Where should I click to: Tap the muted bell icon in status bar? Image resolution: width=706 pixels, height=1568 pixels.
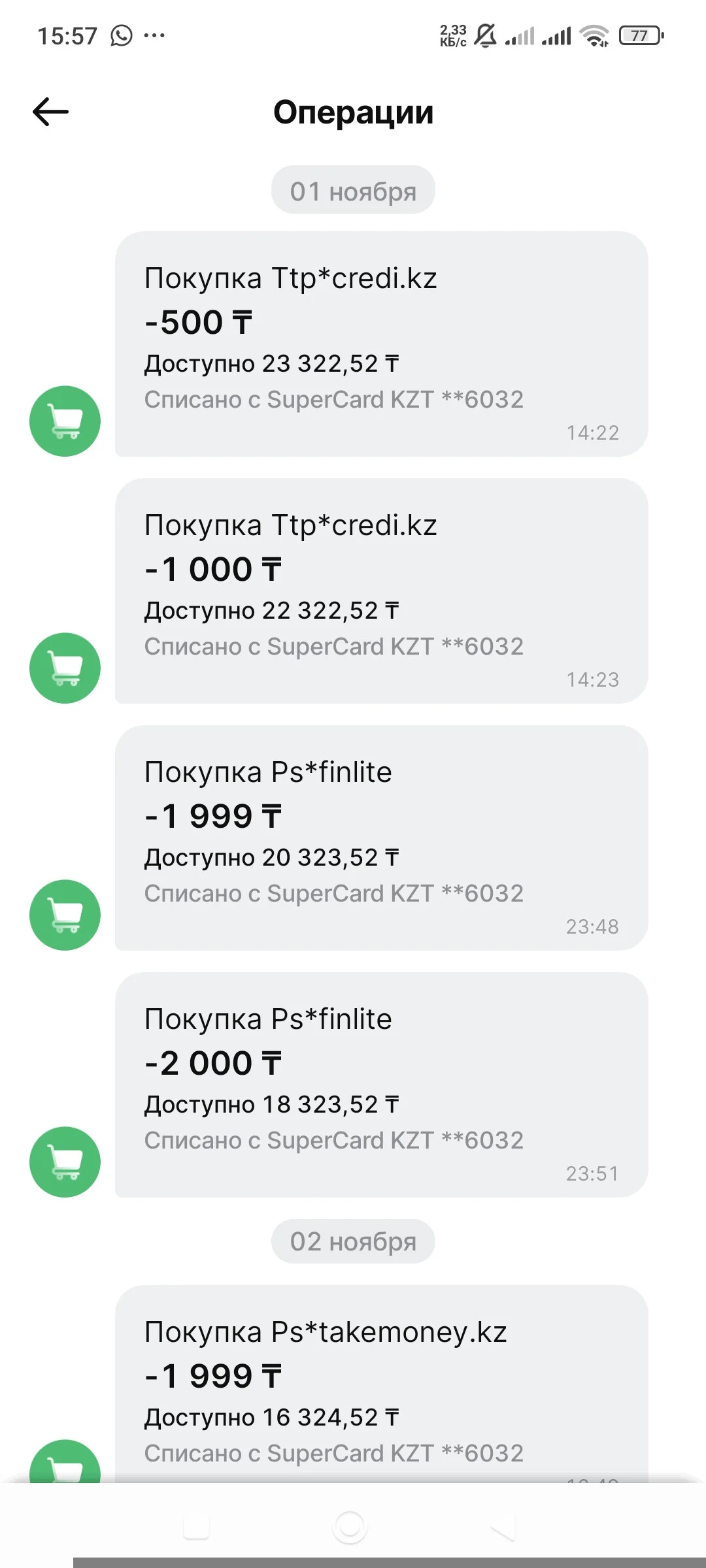point(485,35)
